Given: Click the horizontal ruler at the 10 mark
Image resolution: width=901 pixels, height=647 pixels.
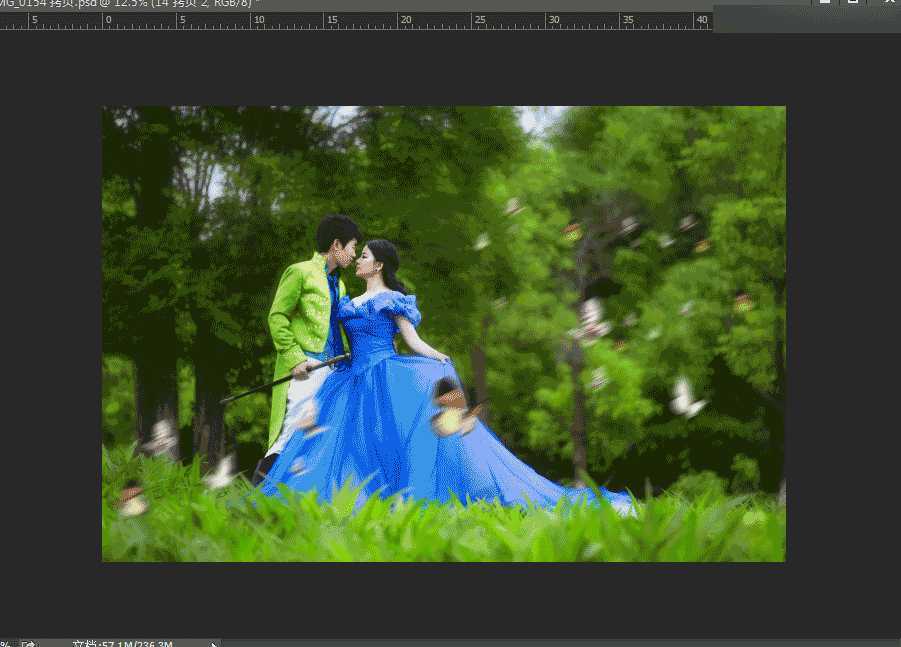Looking at the screenshot, I should [256, 19].
